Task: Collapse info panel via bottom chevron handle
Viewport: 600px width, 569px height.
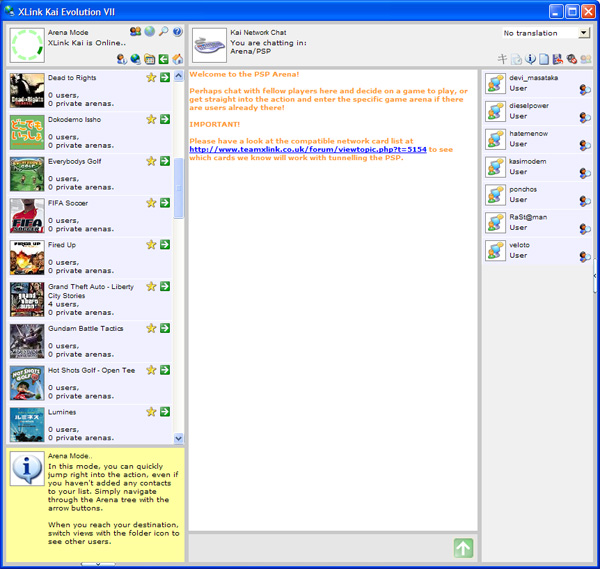Action: point(98,564)
